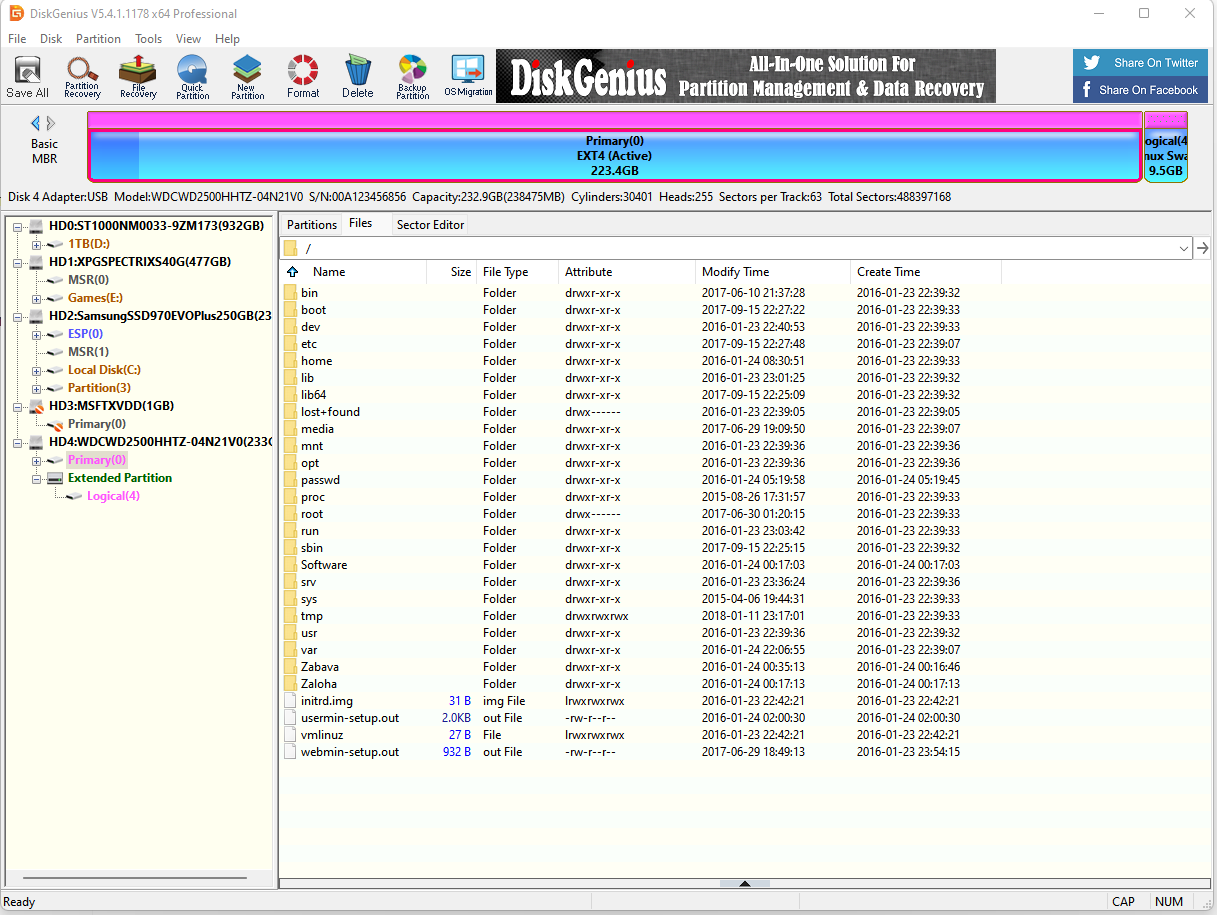Create a New Partition from the toolbar

point(248,76)
